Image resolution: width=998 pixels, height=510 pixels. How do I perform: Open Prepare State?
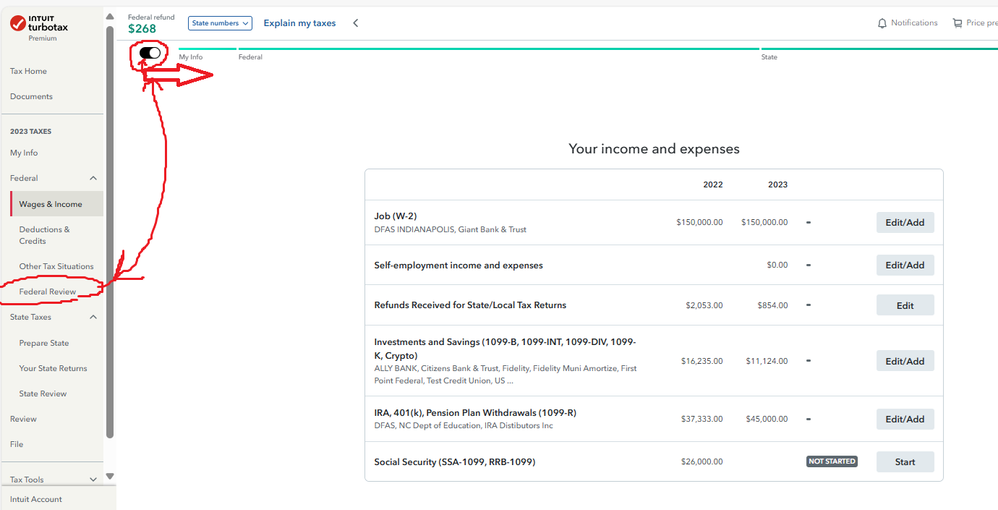point(44,343)
